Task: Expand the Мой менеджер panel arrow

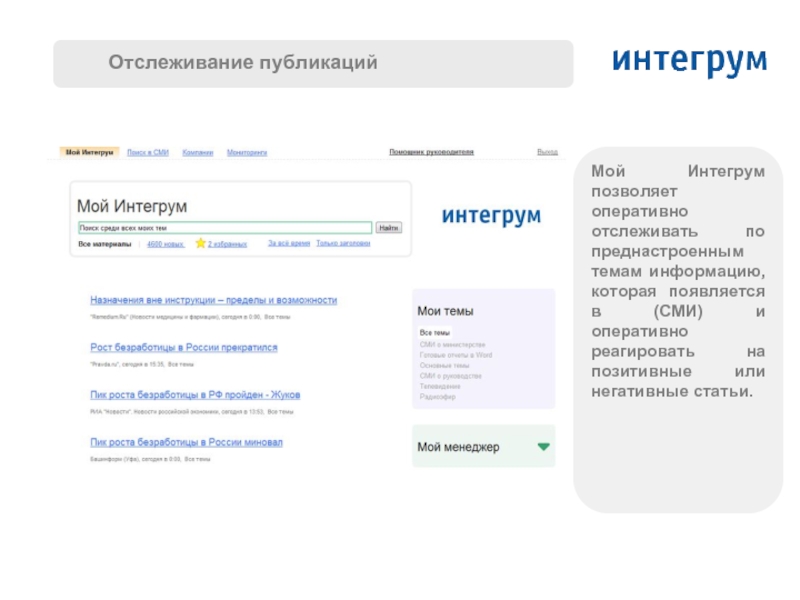Action: [x=543, y=447]
